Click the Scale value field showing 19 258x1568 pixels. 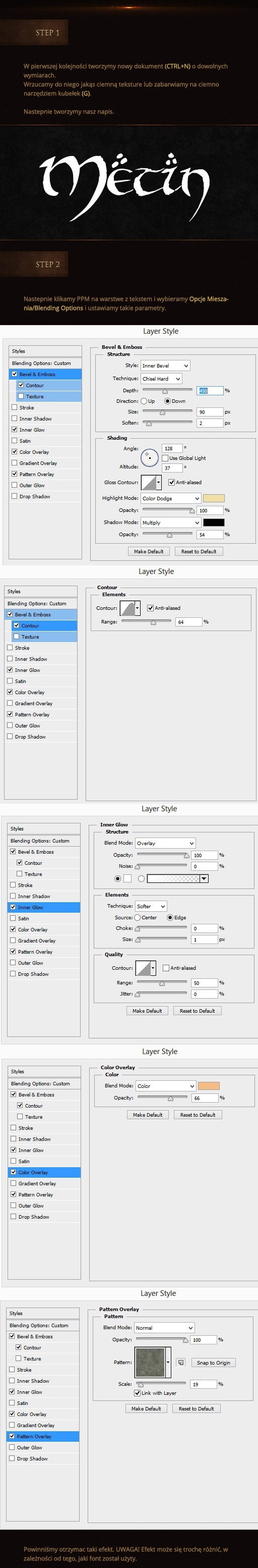204,1384
